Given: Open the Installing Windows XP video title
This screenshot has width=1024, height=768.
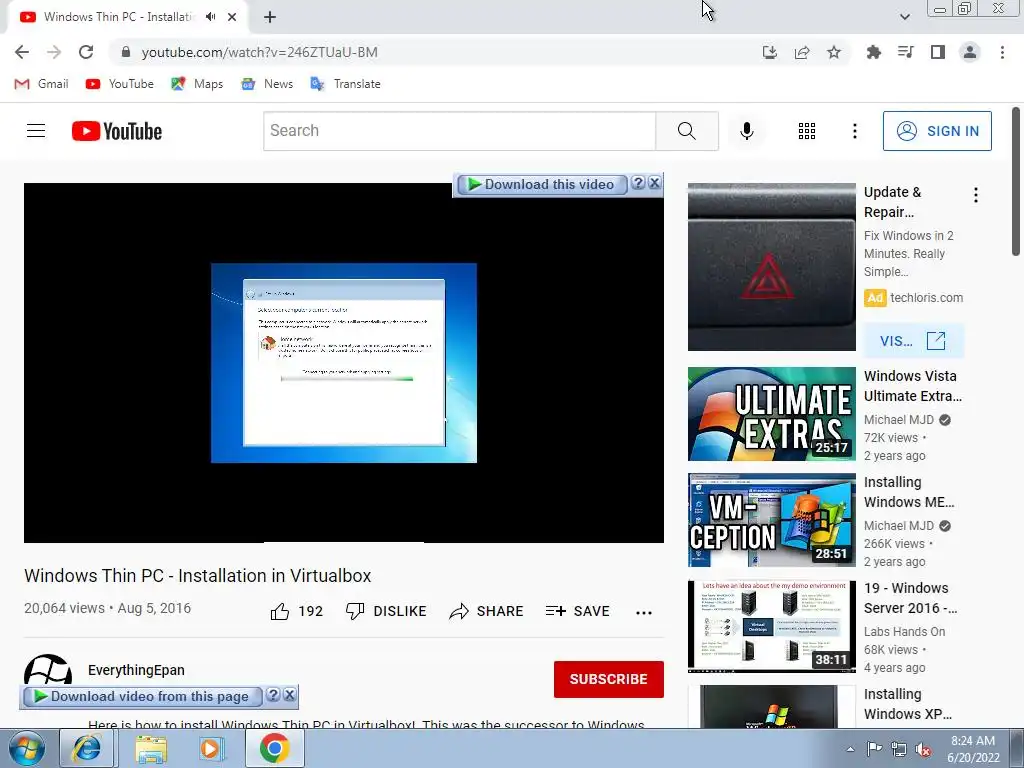Looking at the screenshot, I should [908, 704].
